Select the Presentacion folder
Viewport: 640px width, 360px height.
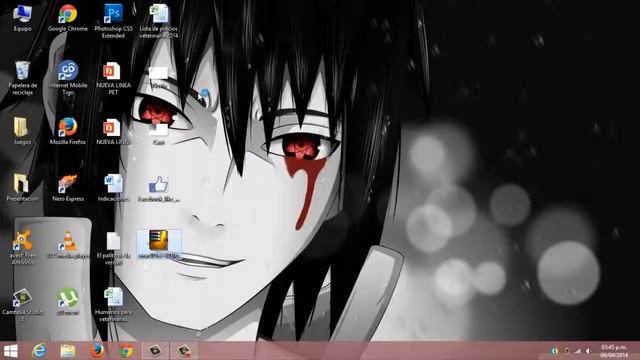click(22, 188)
